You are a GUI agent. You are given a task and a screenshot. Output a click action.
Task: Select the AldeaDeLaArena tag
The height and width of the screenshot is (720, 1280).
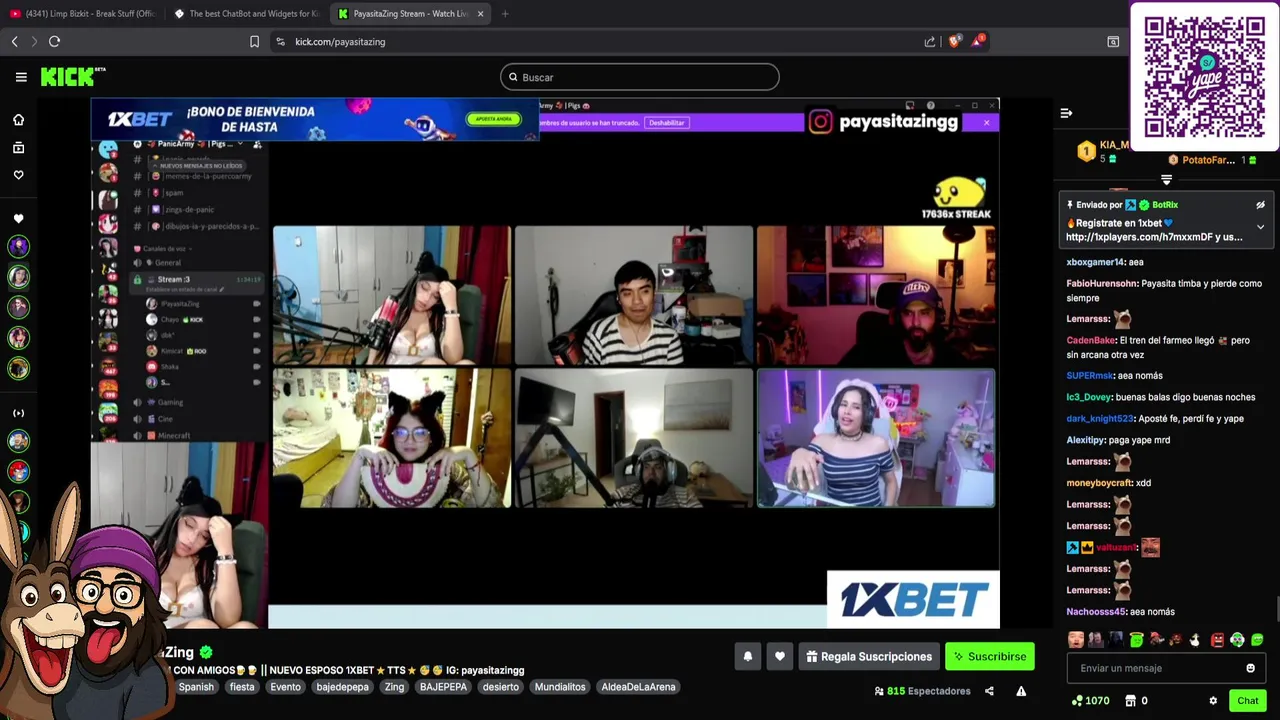(x=638, y=687)
